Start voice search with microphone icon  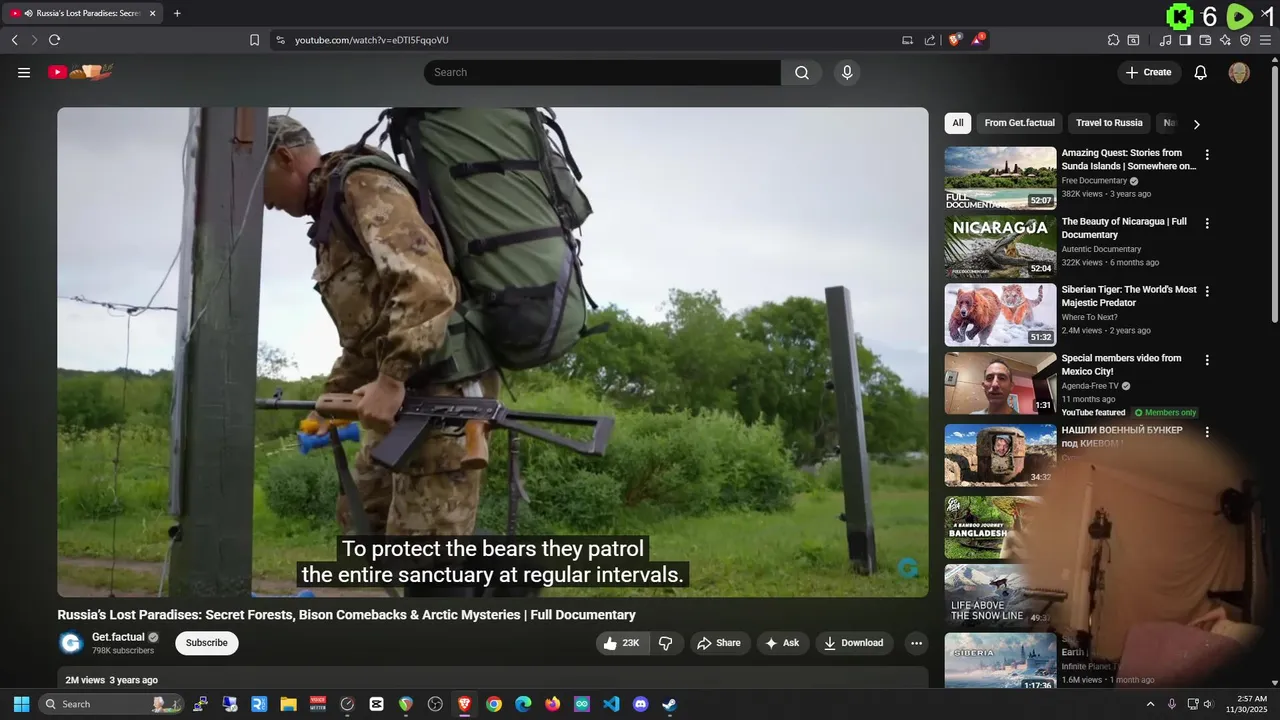pos(847,72)
